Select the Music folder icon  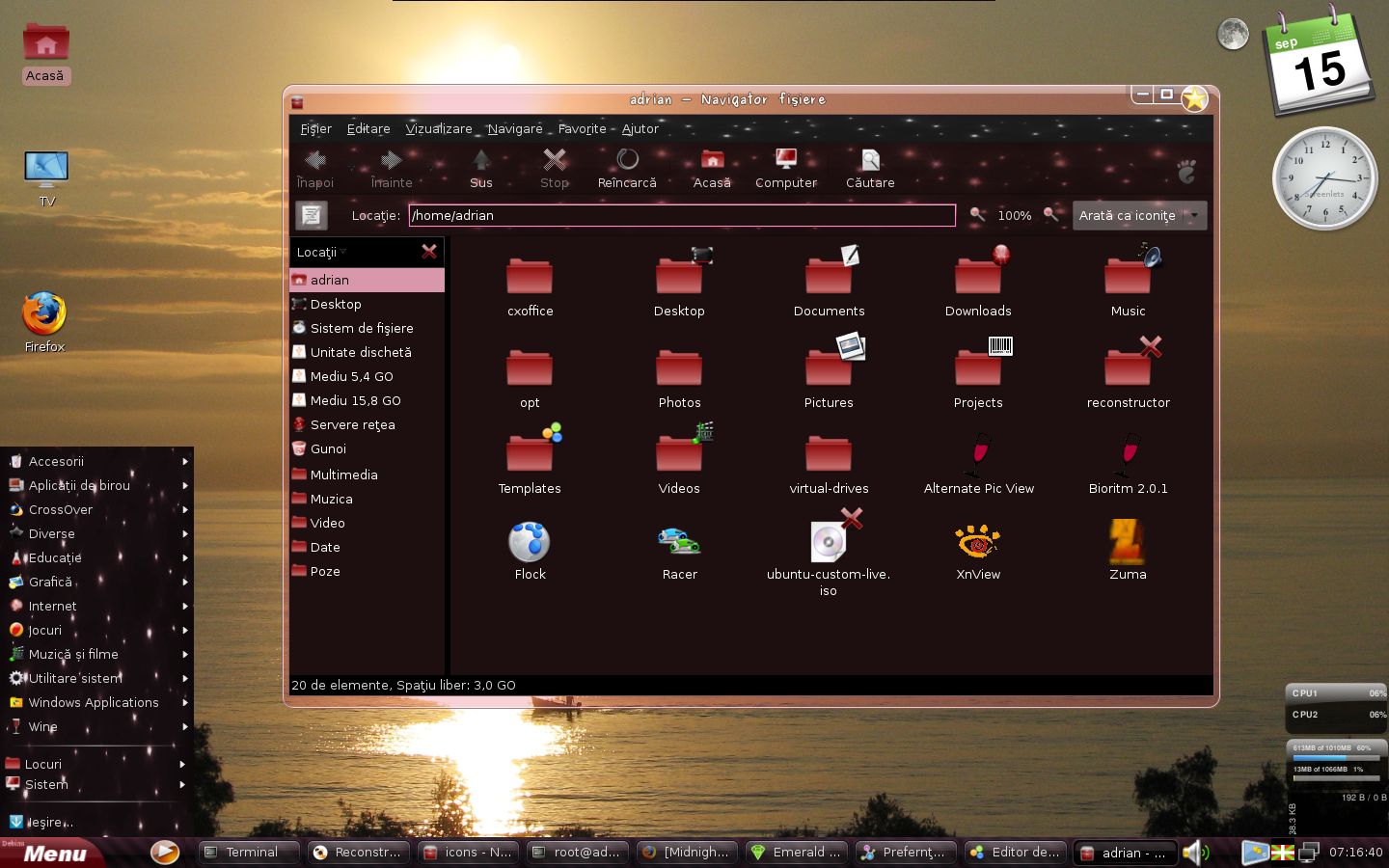click(1130, 270)
